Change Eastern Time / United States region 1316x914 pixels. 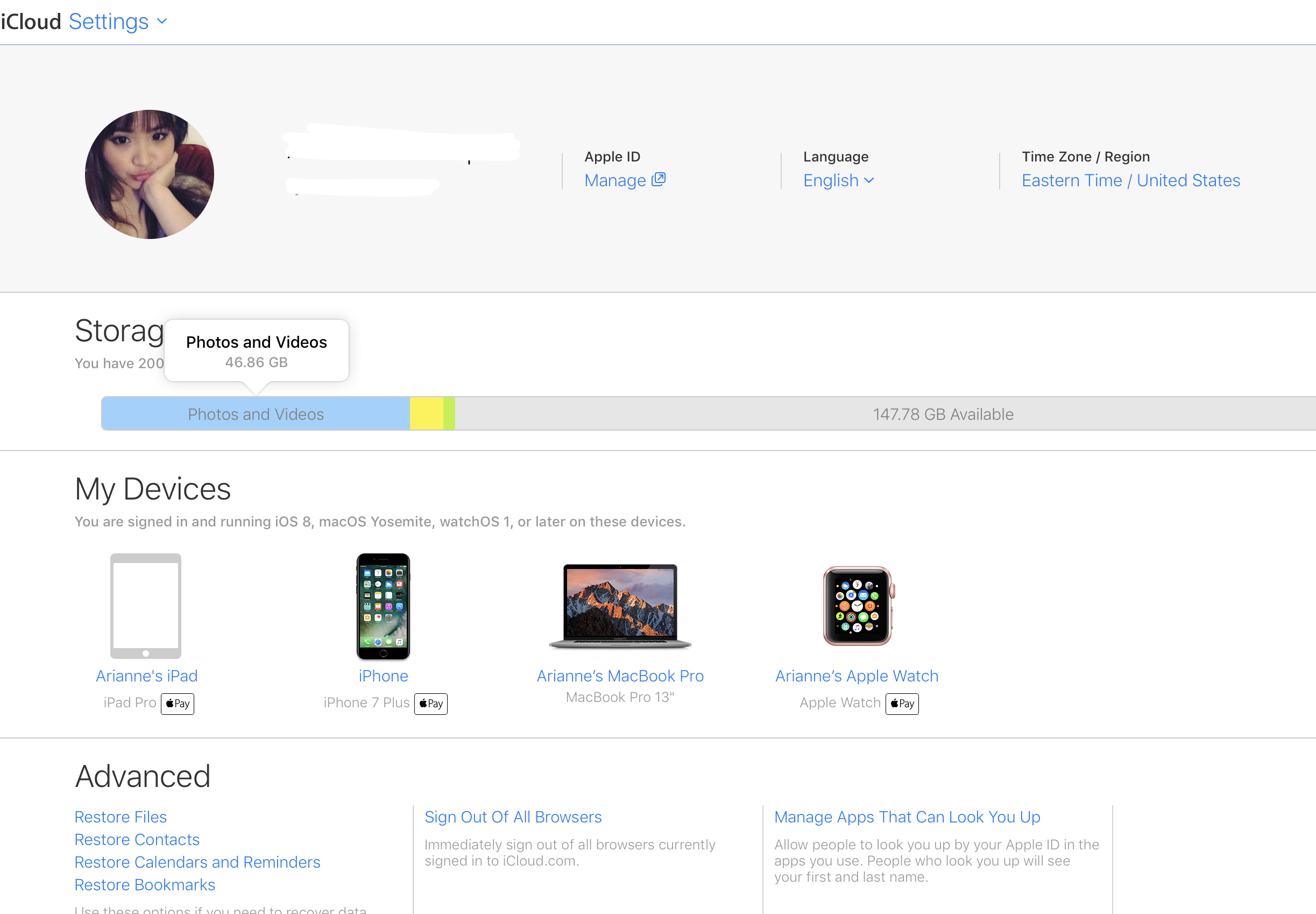tap(1130, 180)
